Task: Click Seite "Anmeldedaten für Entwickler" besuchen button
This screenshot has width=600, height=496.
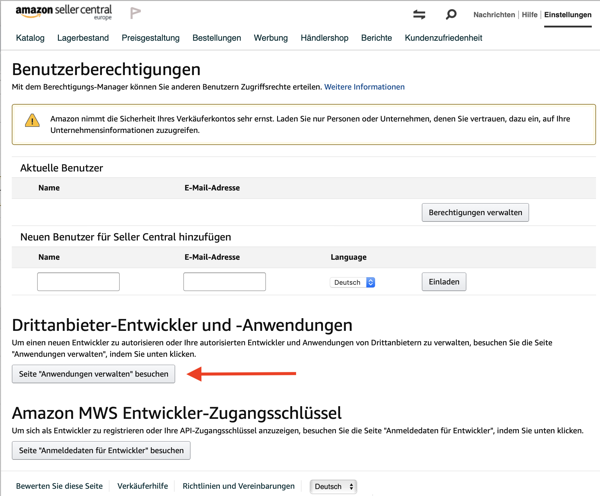Action: (101, 450)
